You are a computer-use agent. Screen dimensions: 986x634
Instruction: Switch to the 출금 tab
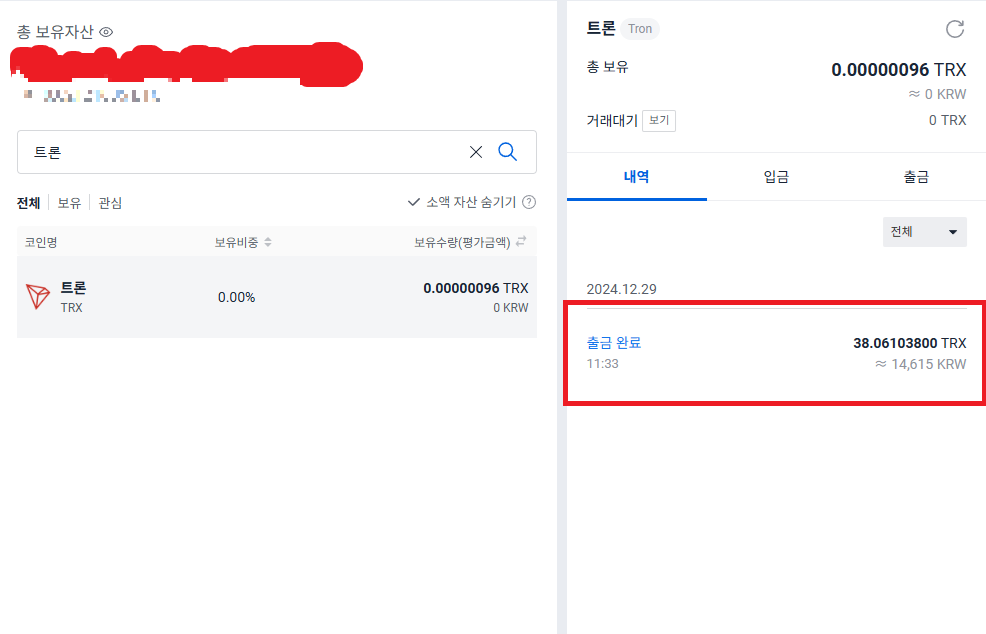(916, 177)
